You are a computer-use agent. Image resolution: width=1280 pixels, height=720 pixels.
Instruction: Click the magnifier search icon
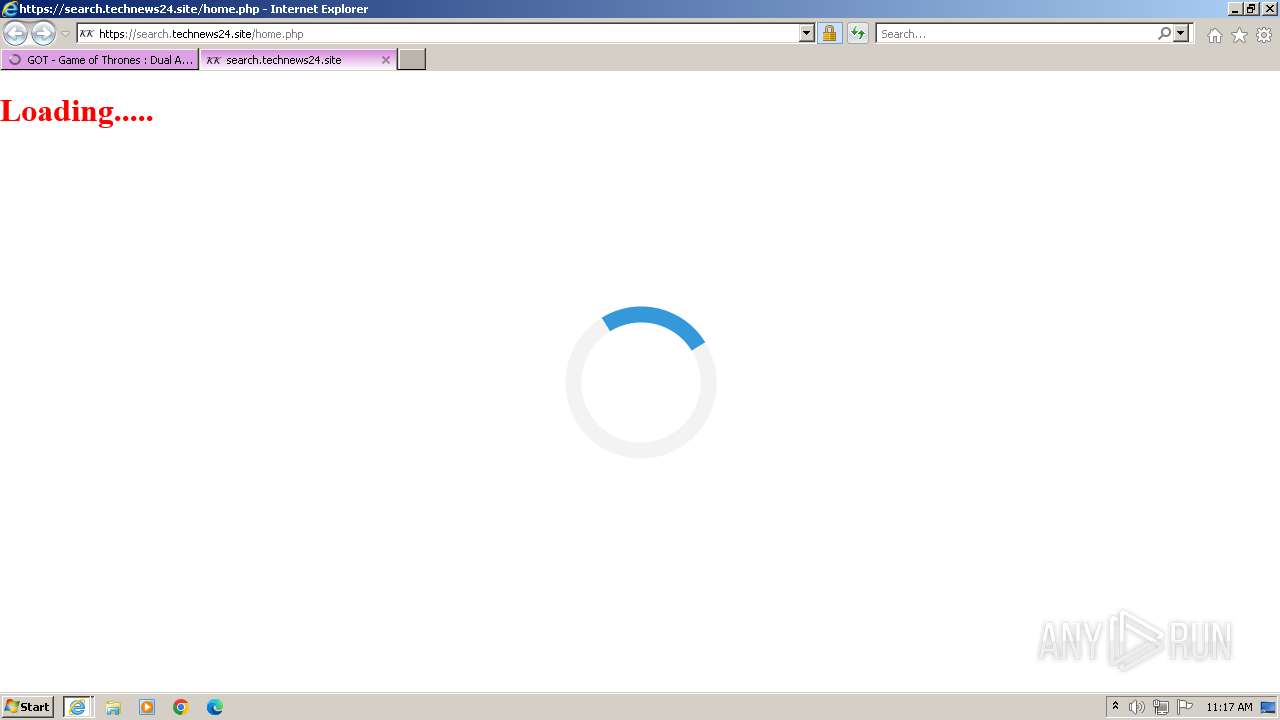(1164, 34)
